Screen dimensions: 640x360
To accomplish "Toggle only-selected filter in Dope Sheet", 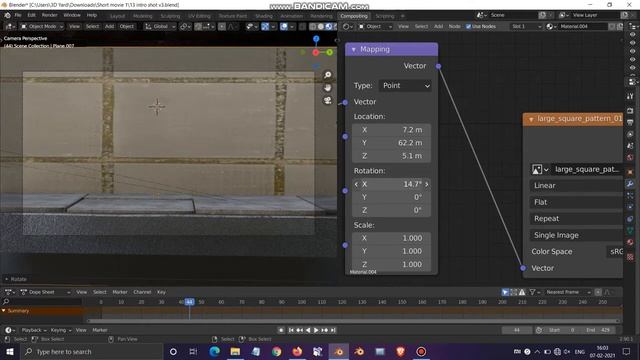I will [505, 292].
